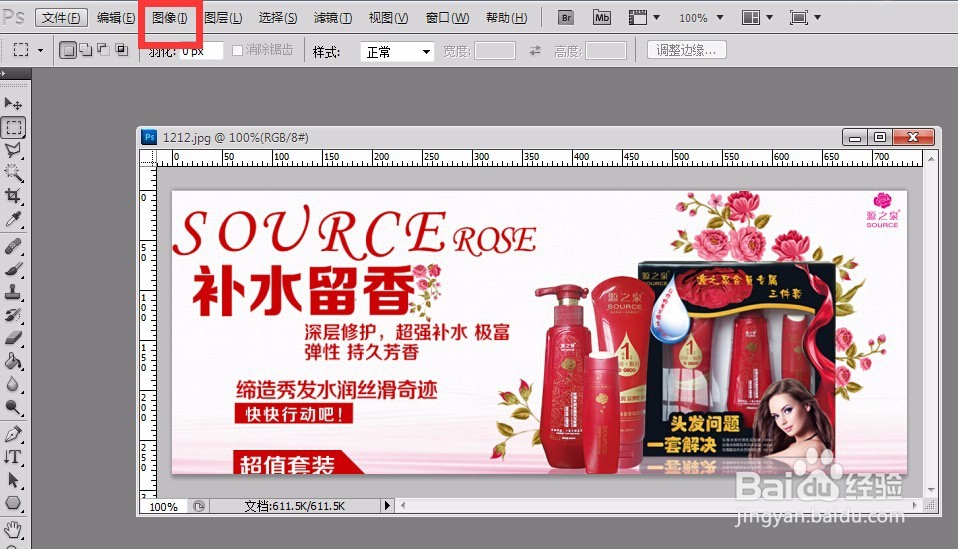Image resolution: width=958 pixels, height=549 pixels.
Task: Swap width and height arrows icon
Action: click(535, 51)
